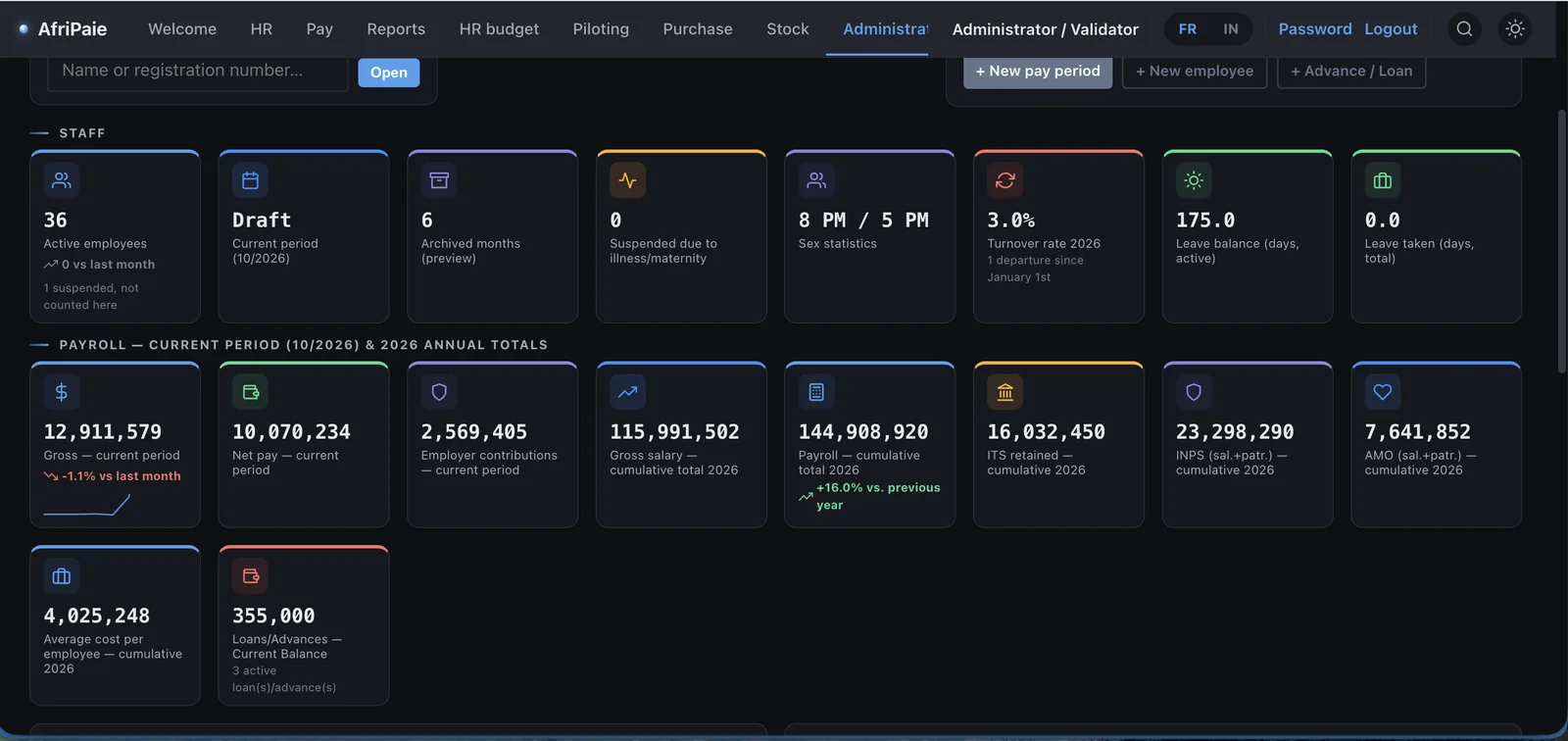The width and height of the screenshot is (1568, 741).
Task: Click the AfriPaie logo
Action: click(x=64, y=29)
